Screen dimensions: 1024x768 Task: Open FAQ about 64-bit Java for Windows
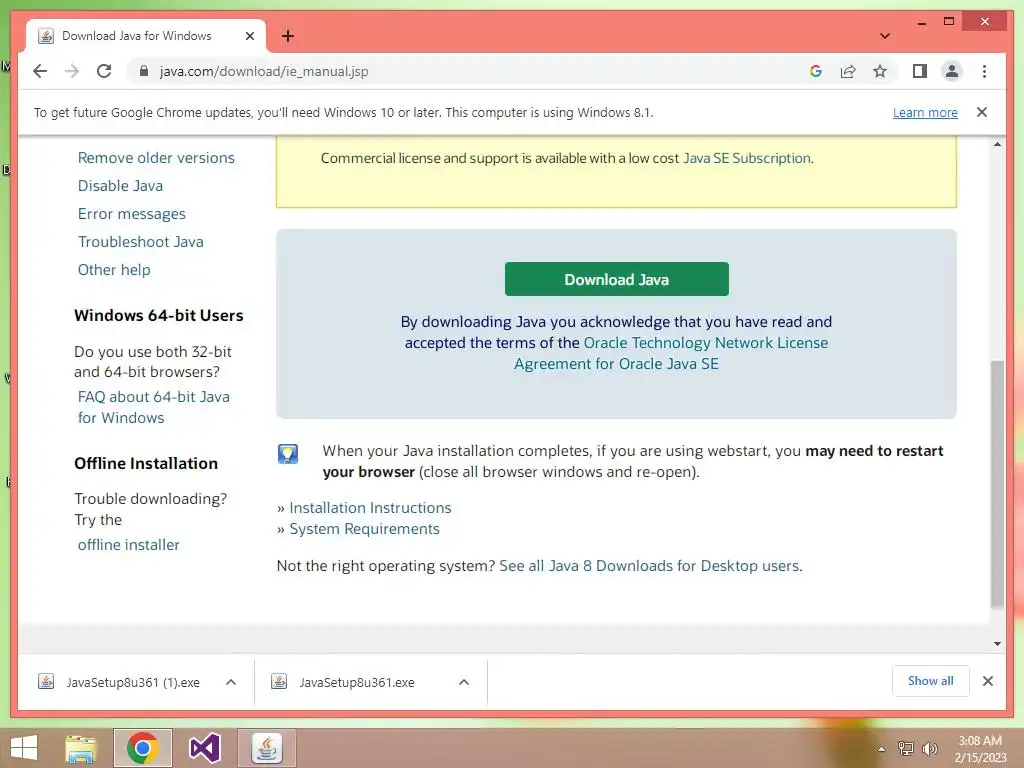click(153, 407)
